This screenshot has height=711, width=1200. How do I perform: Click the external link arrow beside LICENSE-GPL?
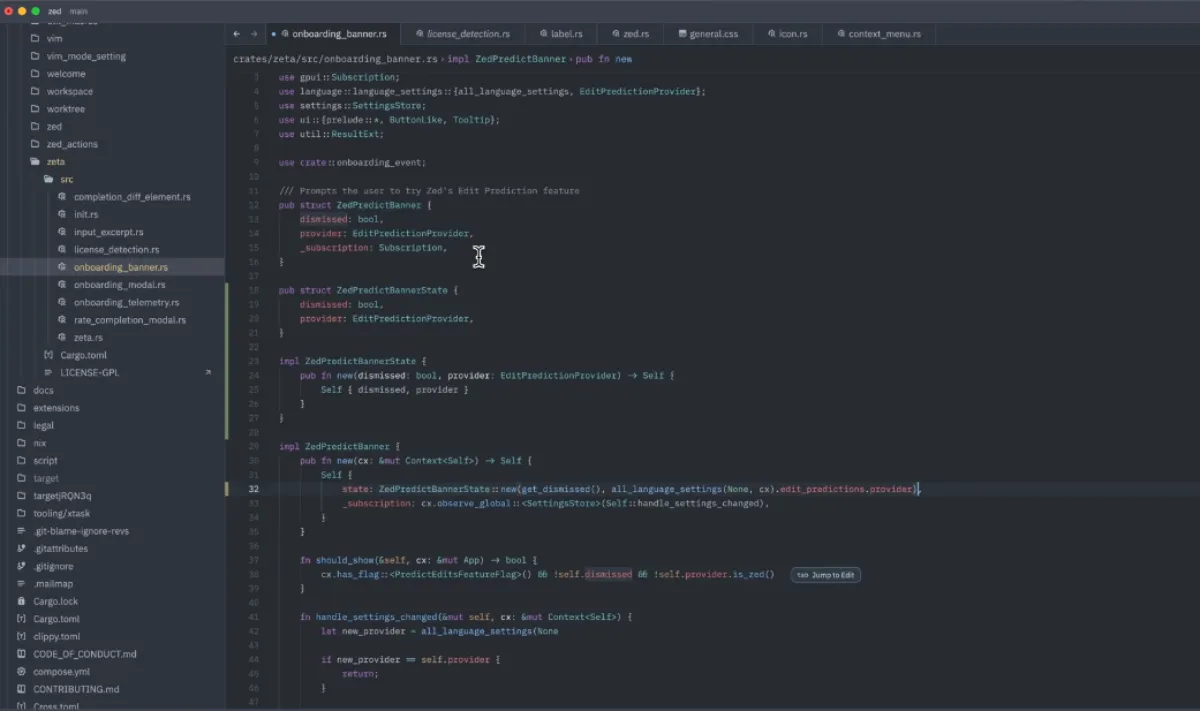coord(208,372)
